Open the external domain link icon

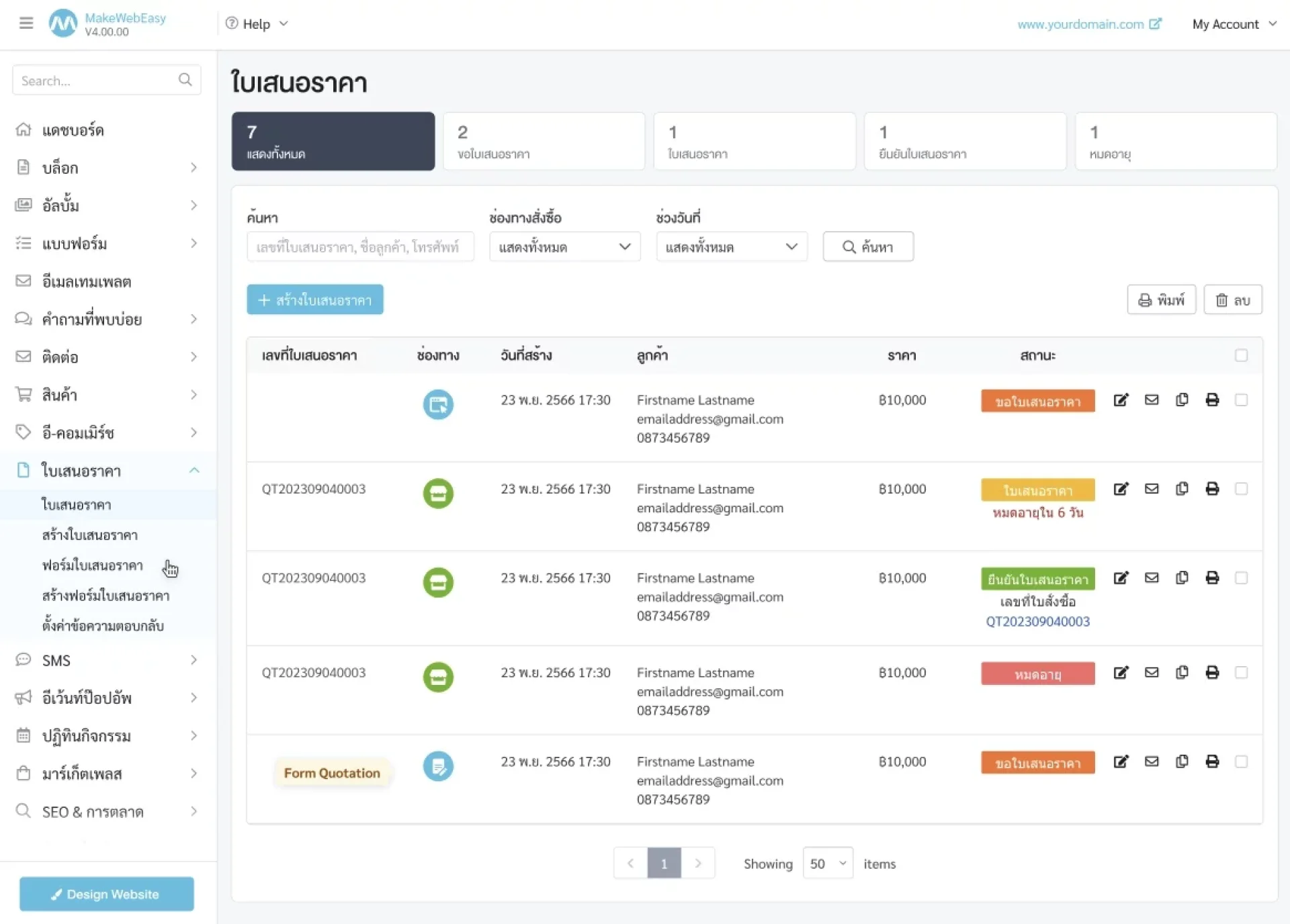1156,24
